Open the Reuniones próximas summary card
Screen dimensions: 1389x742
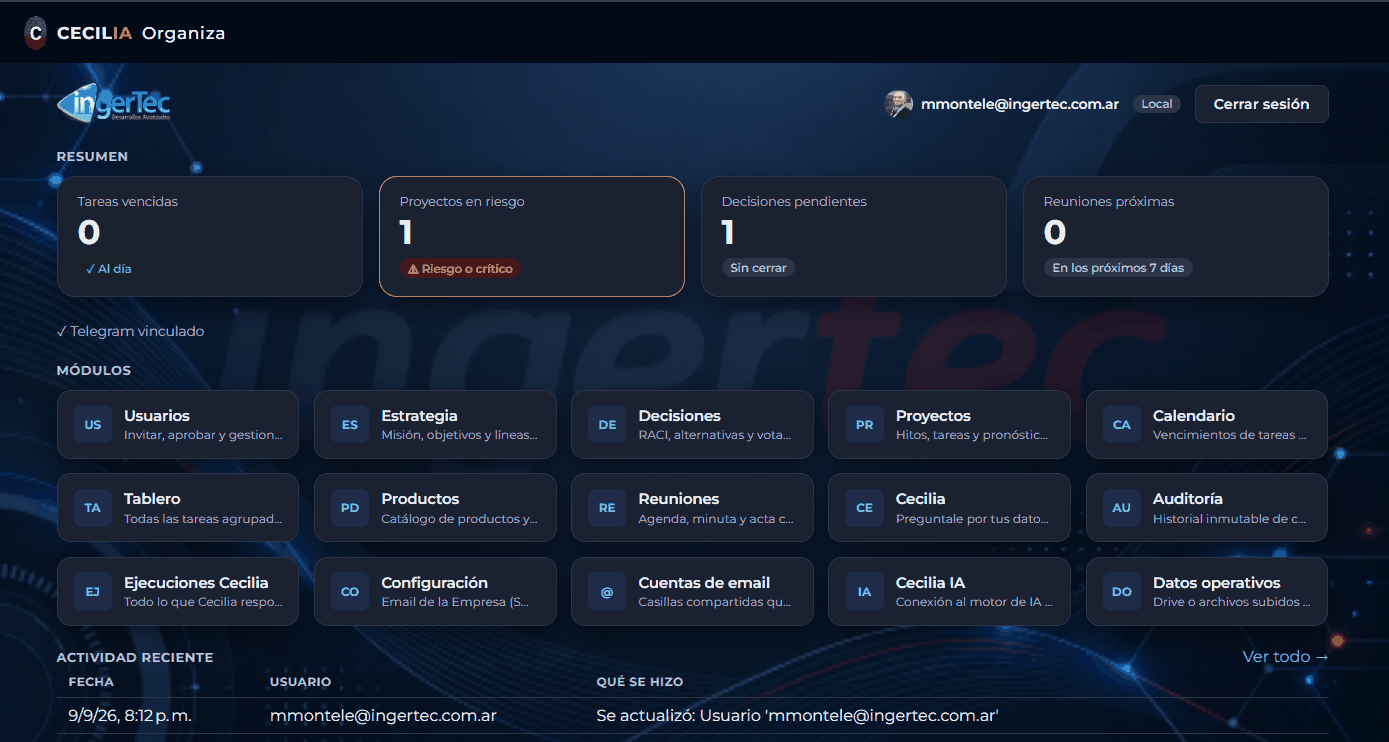(1176, 237)
